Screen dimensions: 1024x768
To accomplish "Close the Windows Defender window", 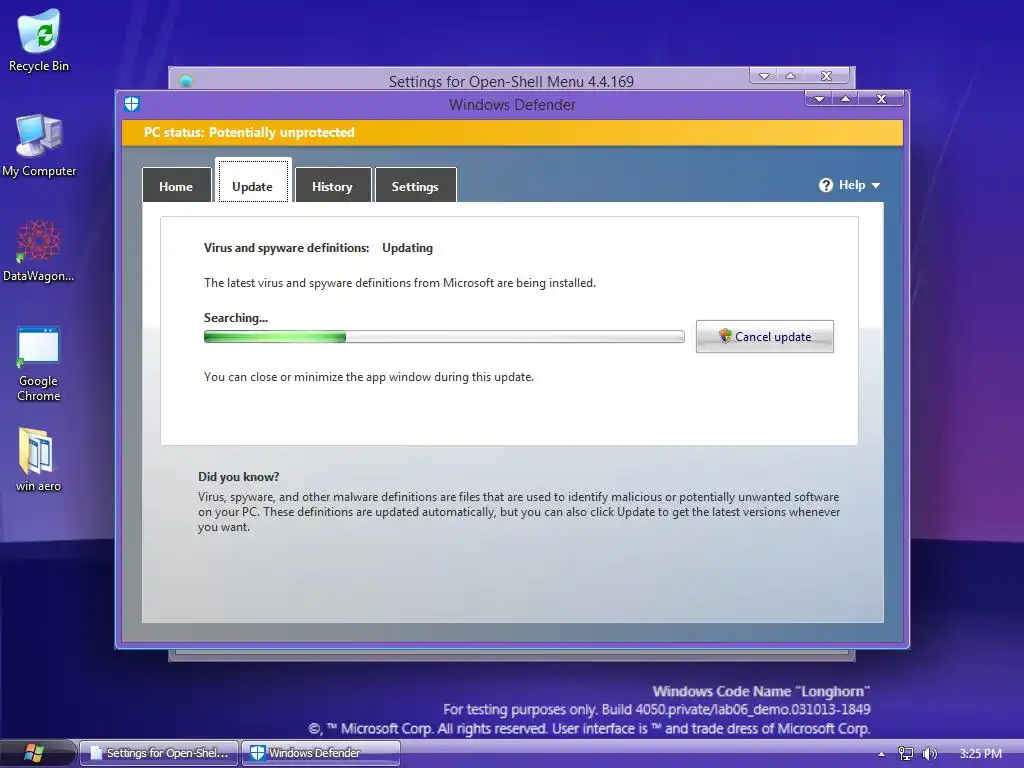I will pyautogui.click(x=881, y=99).
